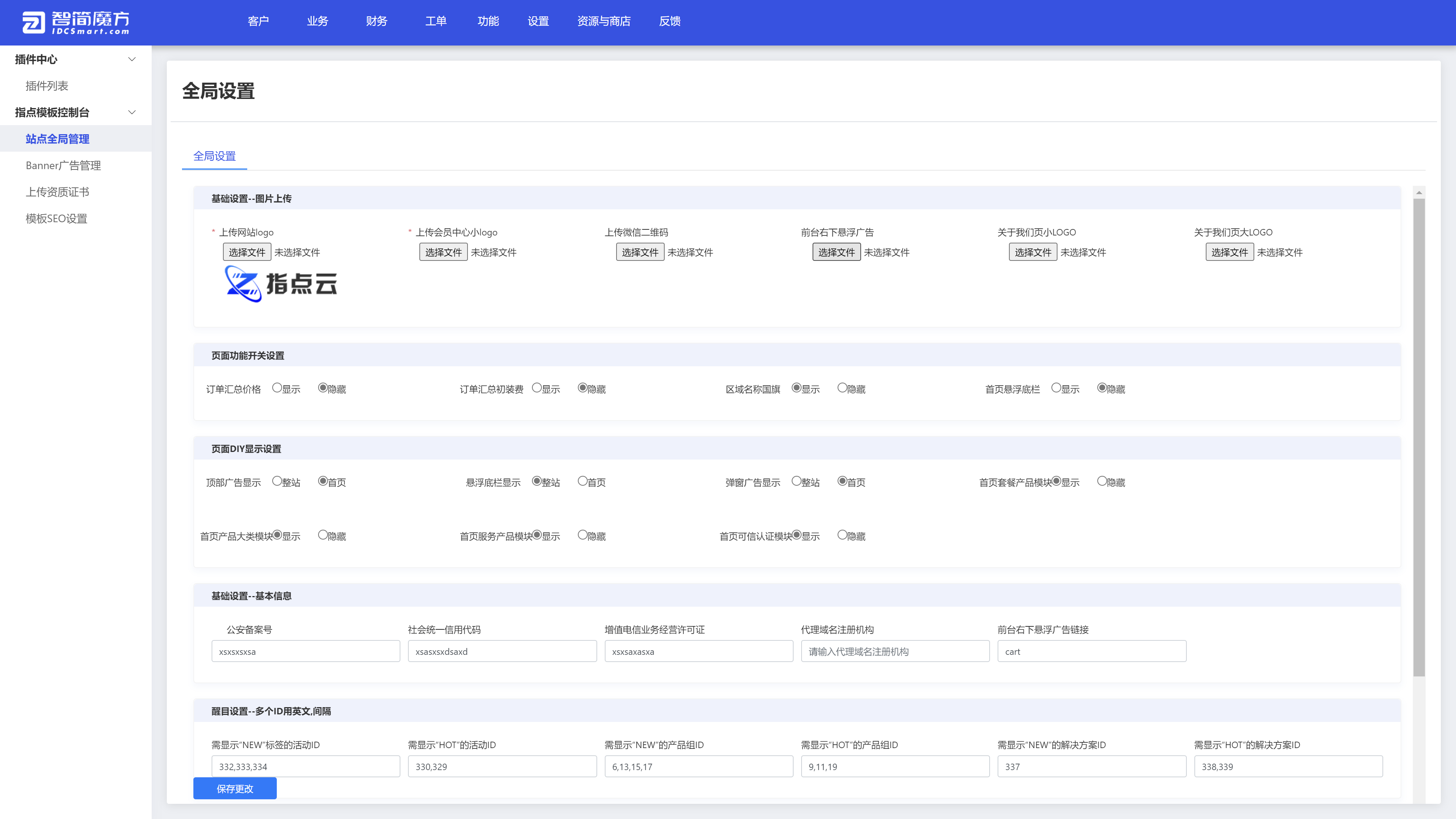Click the settings panel vertical scrollbar
This screenshot has width=1456, height=819.
tap(1419, 435)
